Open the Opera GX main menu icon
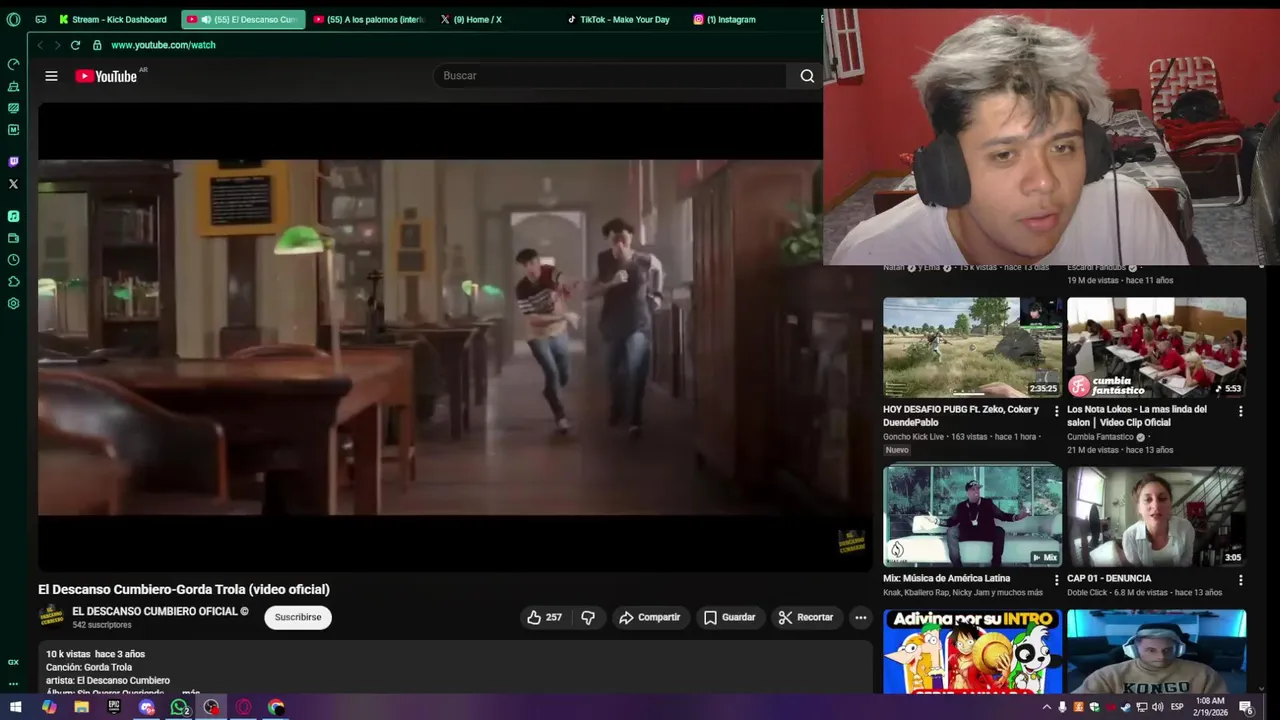This screenshot has height=720, width=1280. (13, 19)
